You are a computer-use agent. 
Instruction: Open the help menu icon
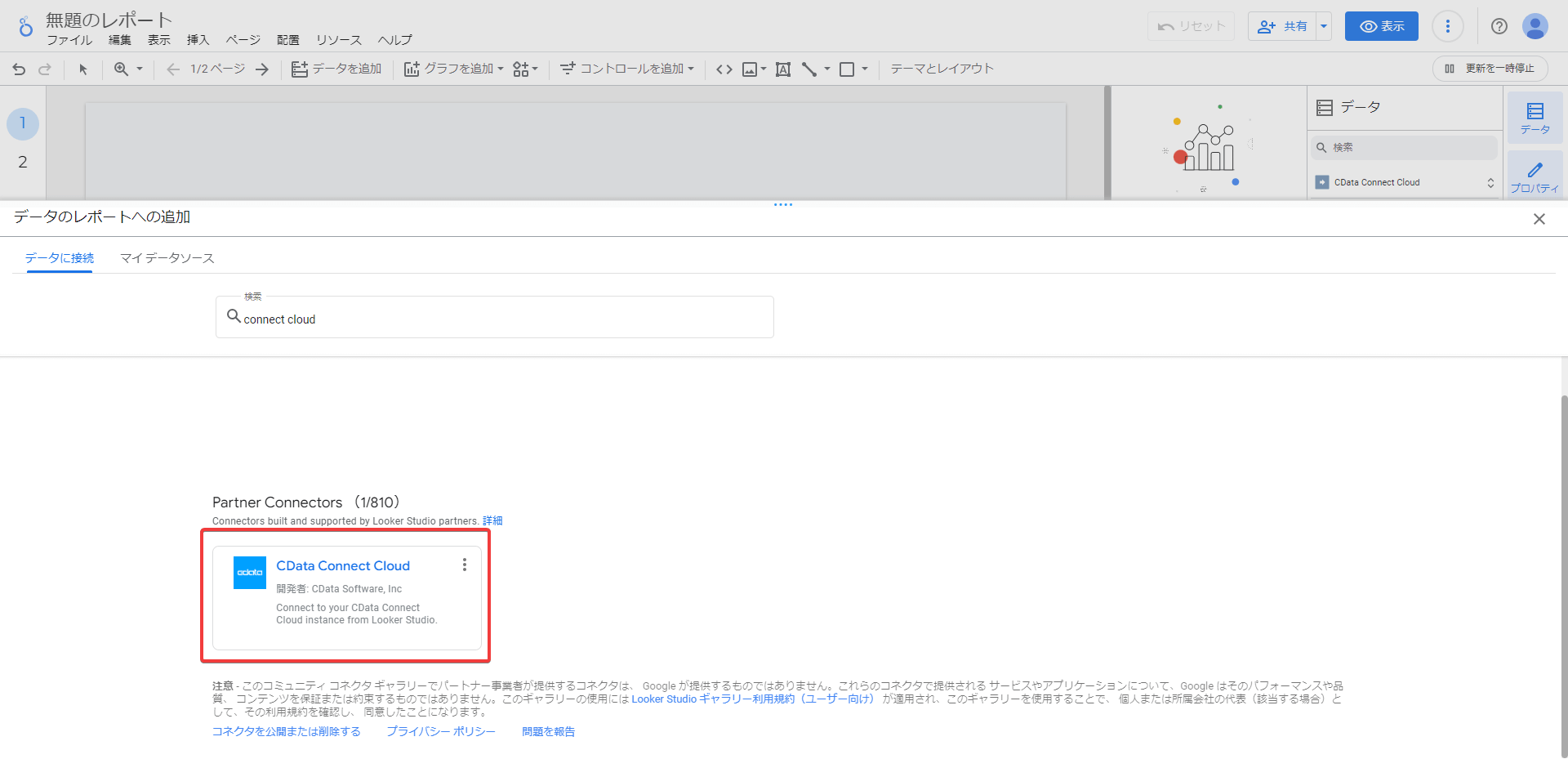(1499, 26)
